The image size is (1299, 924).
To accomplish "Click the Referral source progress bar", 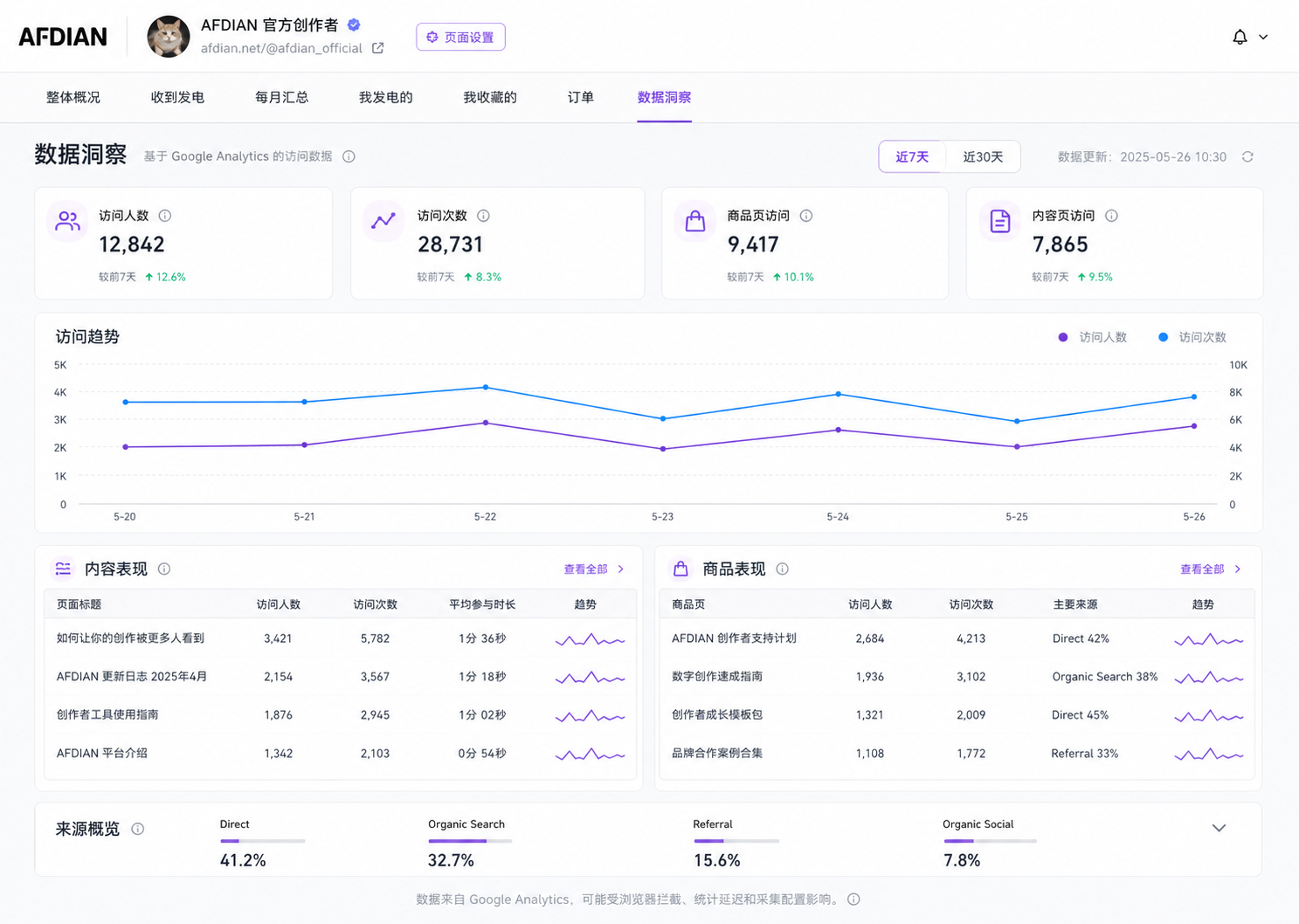I will tap(736, 841).
